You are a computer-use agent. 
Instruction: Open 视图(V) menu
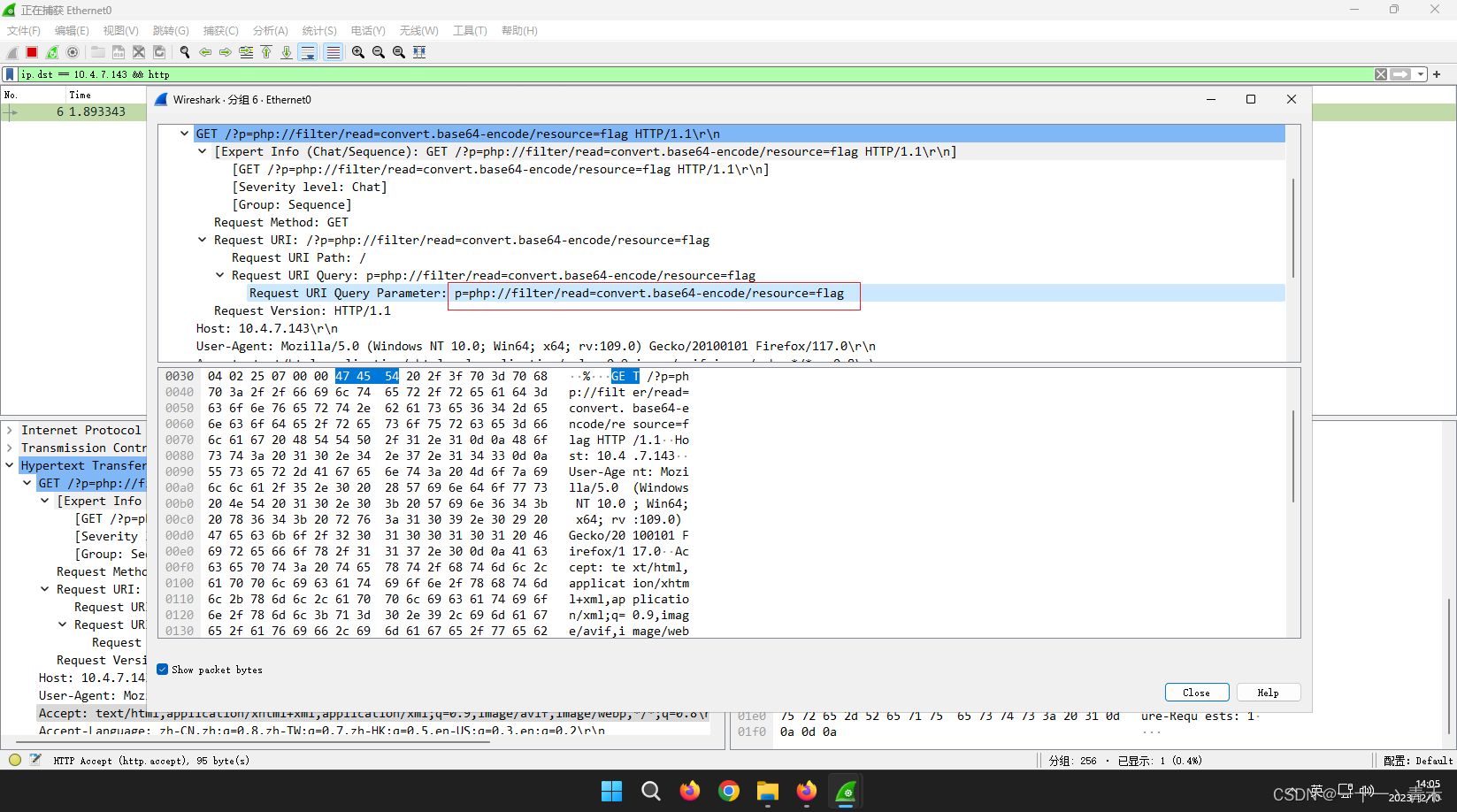click(x=121, y=31)
